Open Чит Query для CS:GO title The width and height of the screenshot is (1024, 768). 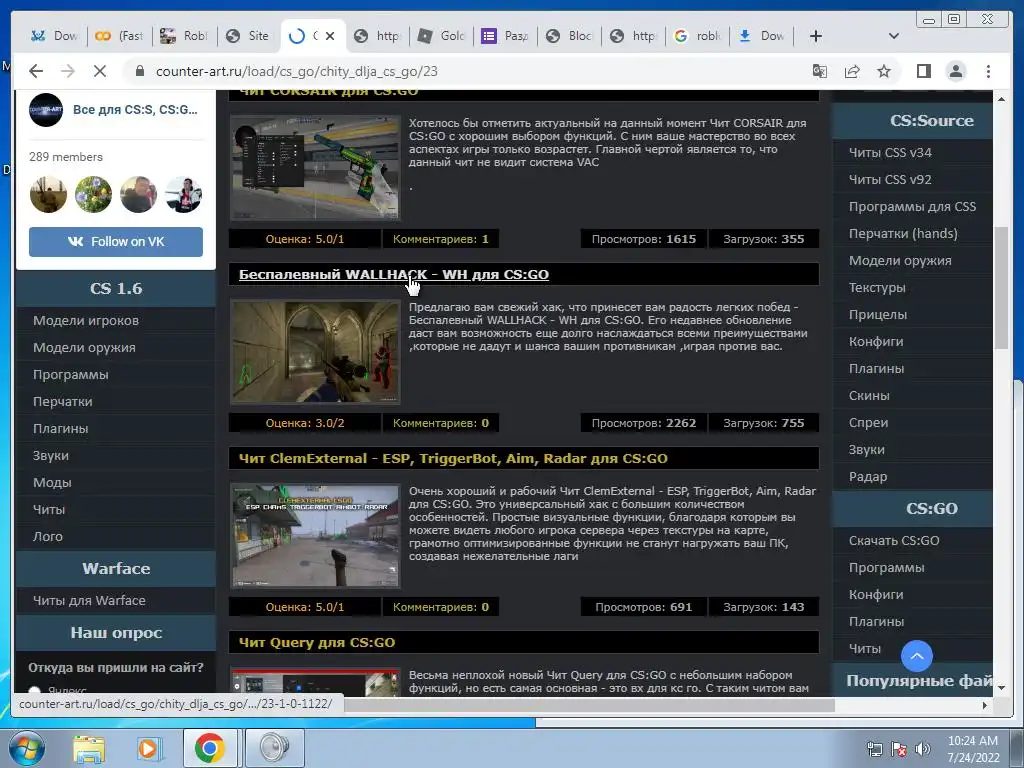(x=317, y=643)
